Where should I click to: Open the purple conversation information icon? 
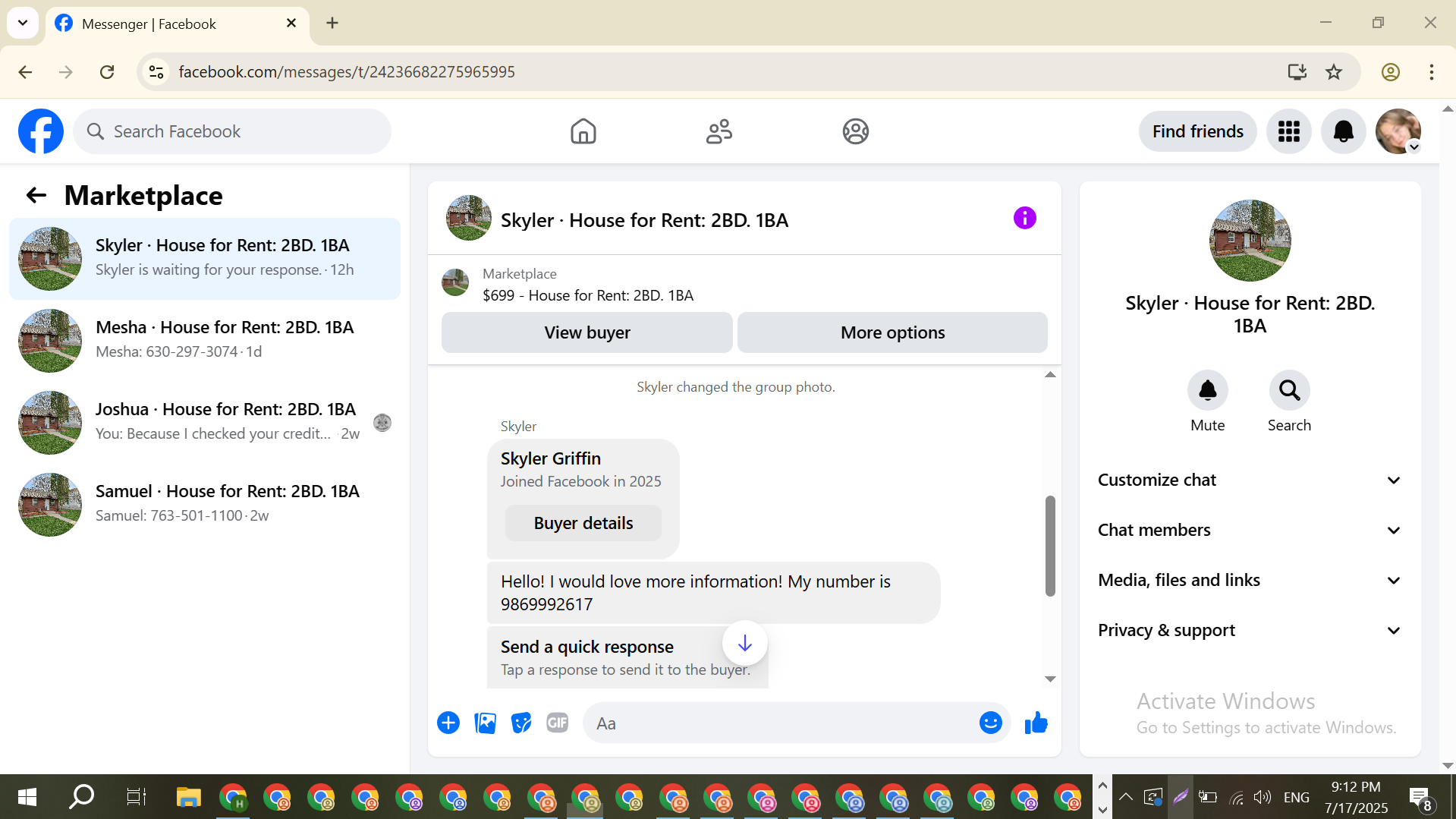(1025, 219)
